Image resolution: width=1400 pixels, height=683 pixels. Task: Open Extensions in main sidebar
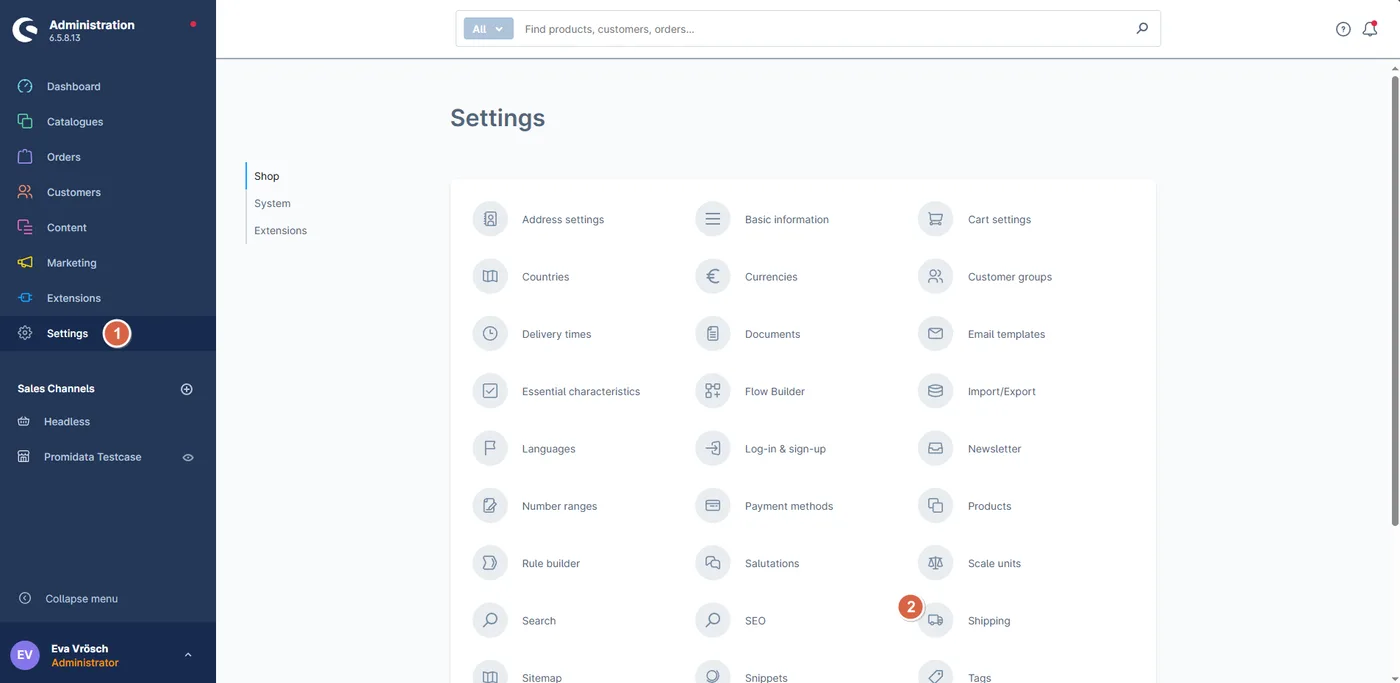click(x=108, y=298)
